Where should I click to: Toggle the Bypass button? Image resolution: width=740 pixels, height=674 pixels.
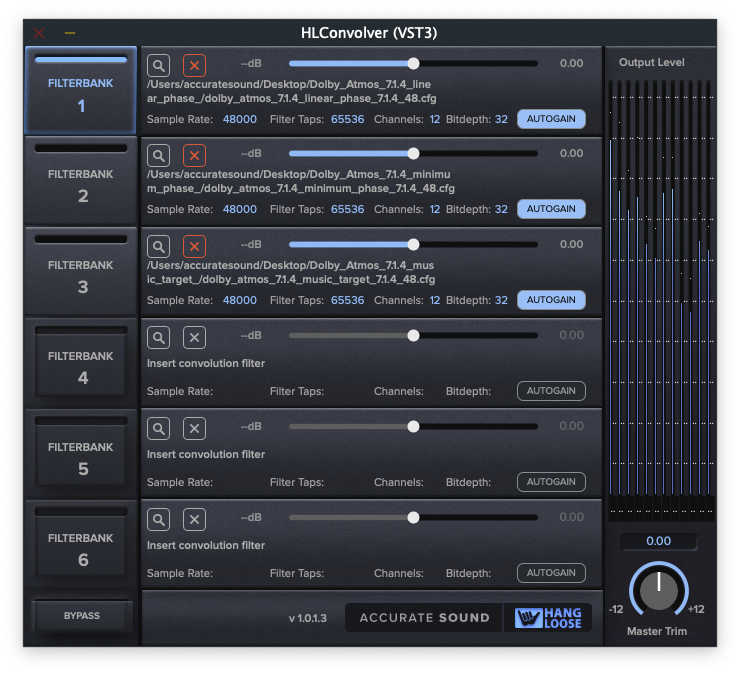[82, 615]
